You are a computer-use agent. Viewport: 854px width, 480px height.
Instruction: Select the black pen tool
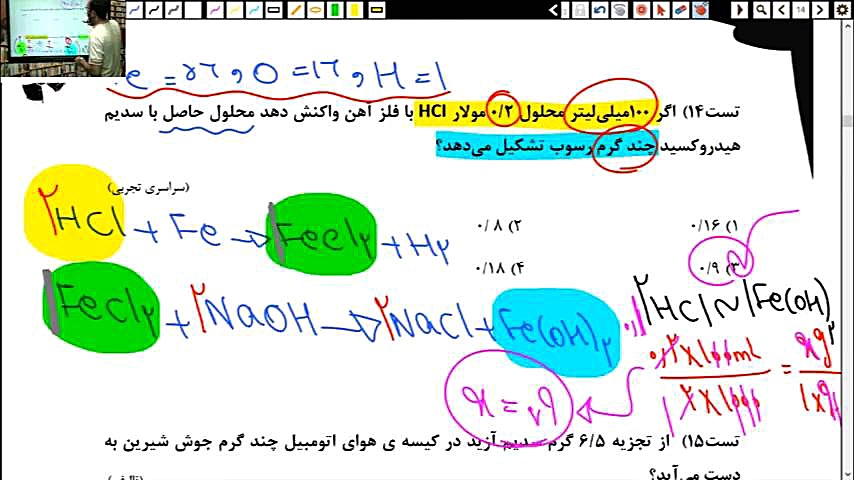pos(154,10)
